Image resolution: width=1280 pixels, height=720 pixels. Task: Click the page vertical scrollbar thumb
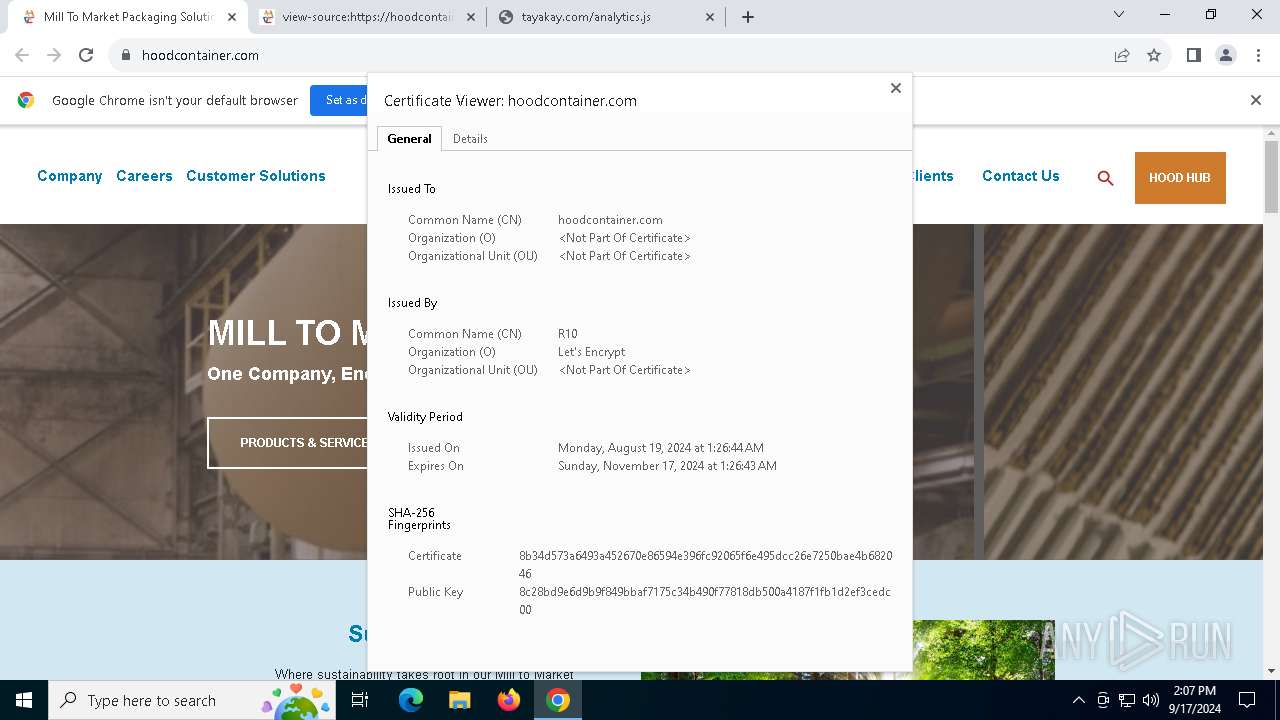coord(1271,177)
